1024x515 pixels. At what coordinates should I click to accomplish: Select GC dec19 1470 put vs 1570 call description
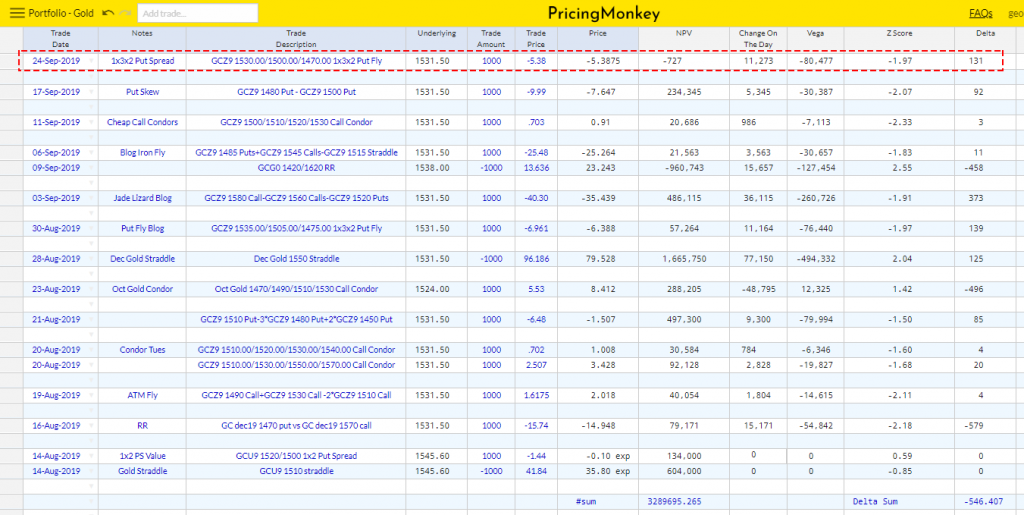pos(296,425)
